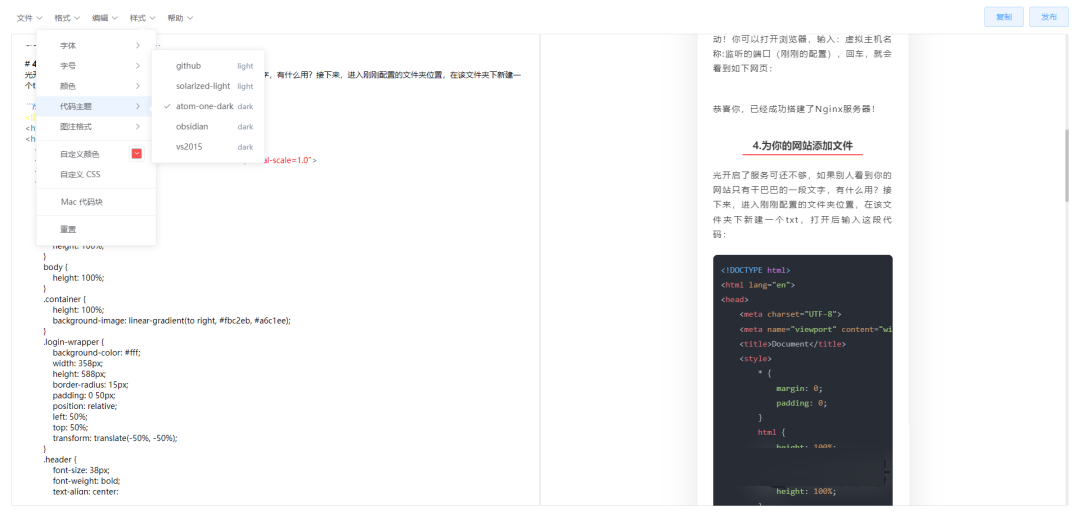Expand the 图注格式 submenu
The height and width of the screenshot is (517, 1080).
[96, 127]
